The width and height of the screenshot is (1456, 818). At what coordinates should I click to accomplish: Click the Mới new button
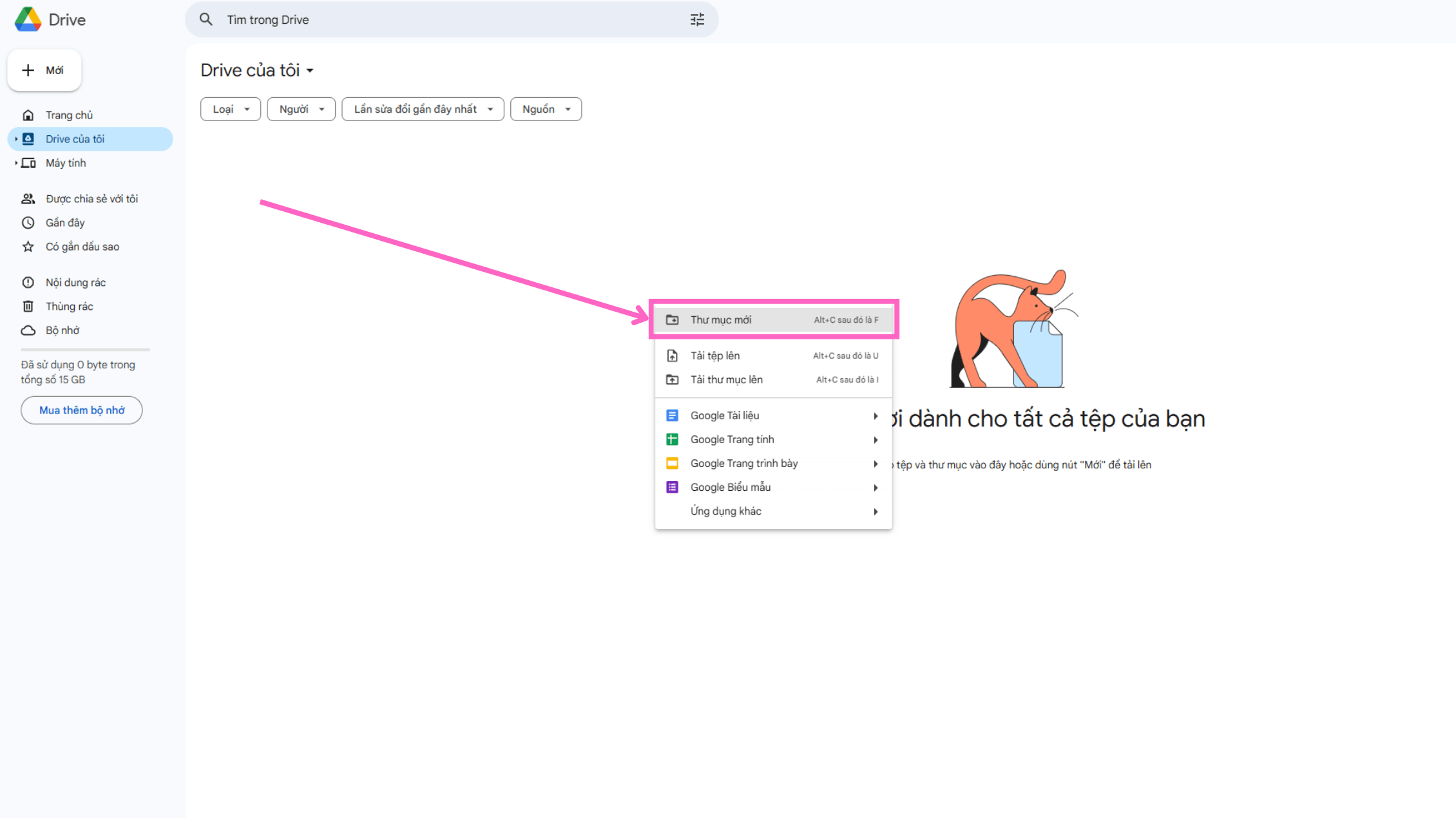click(x=44, y=70)
